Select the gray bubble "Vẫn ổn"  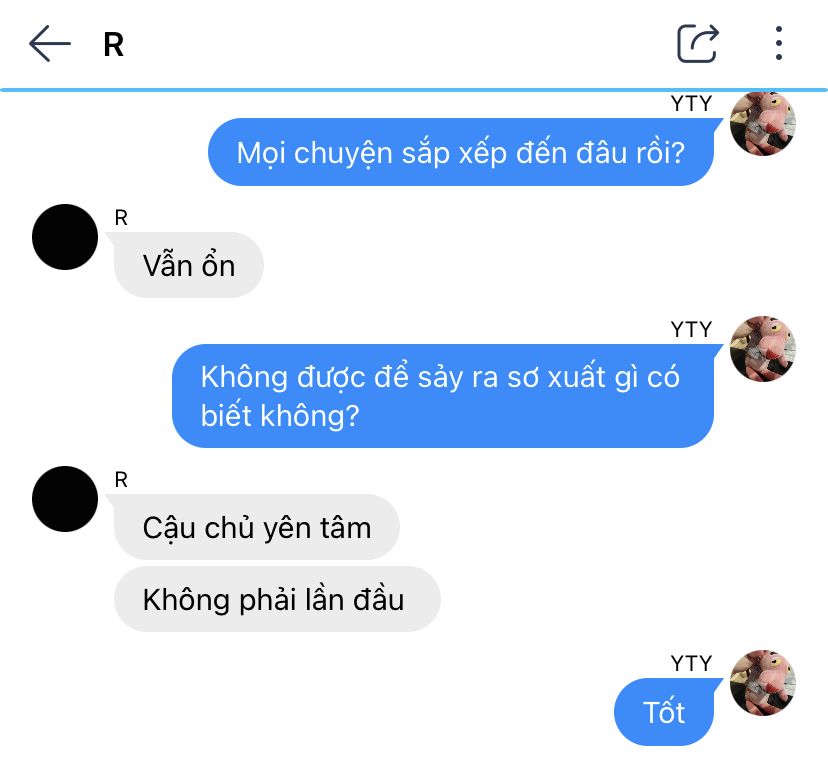pos(189,265)
